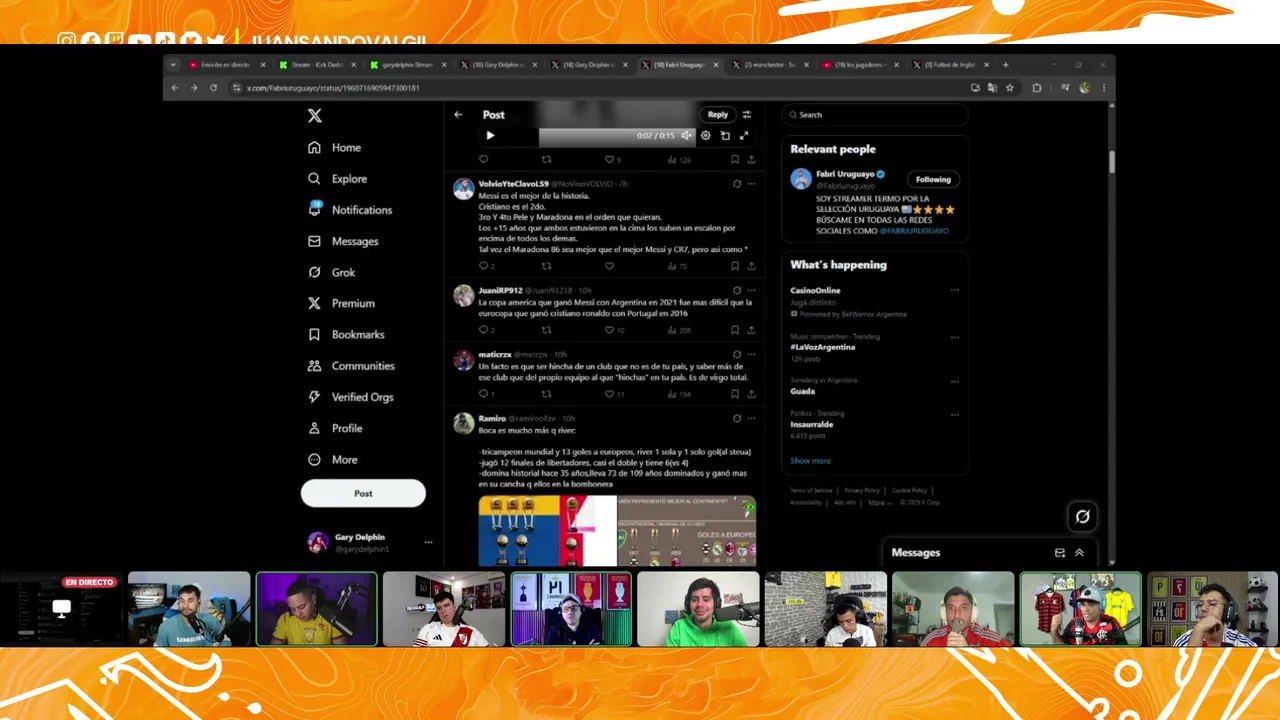Reply to the maticrzx comment
The width and height of the screenshot is (1280, 720).
click(483, 394)
